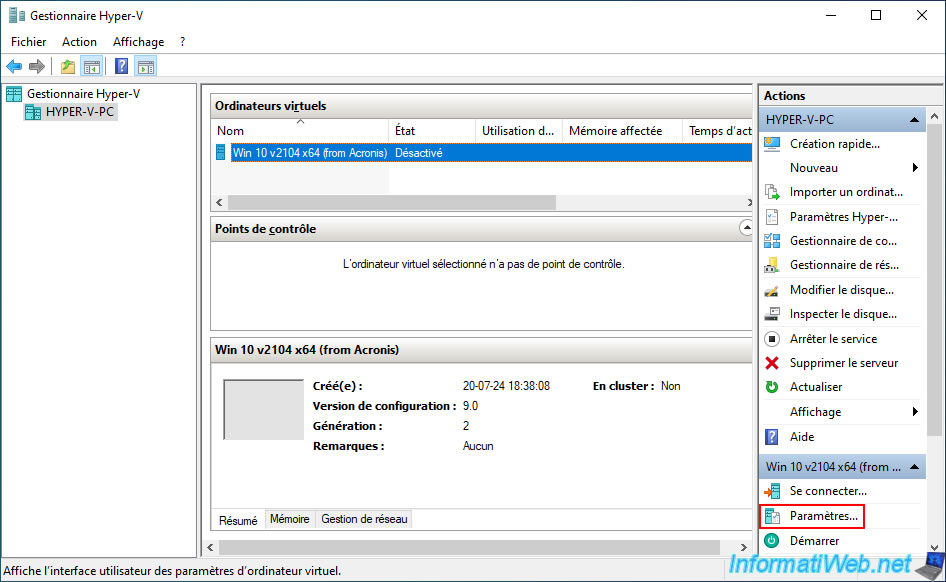Click the blue Help toolbar icon
The image size is (946, 582).
pyautogui.click(x=121, y=66)
